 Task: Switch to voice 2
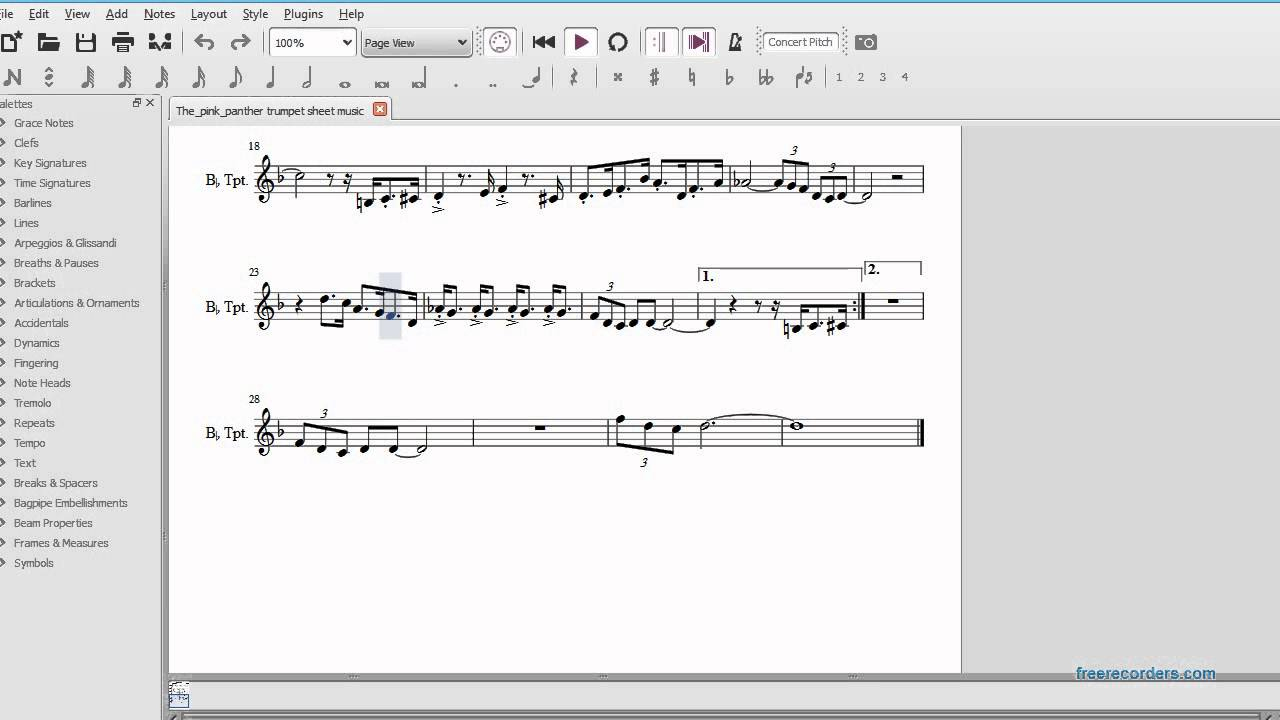(861, 77)
